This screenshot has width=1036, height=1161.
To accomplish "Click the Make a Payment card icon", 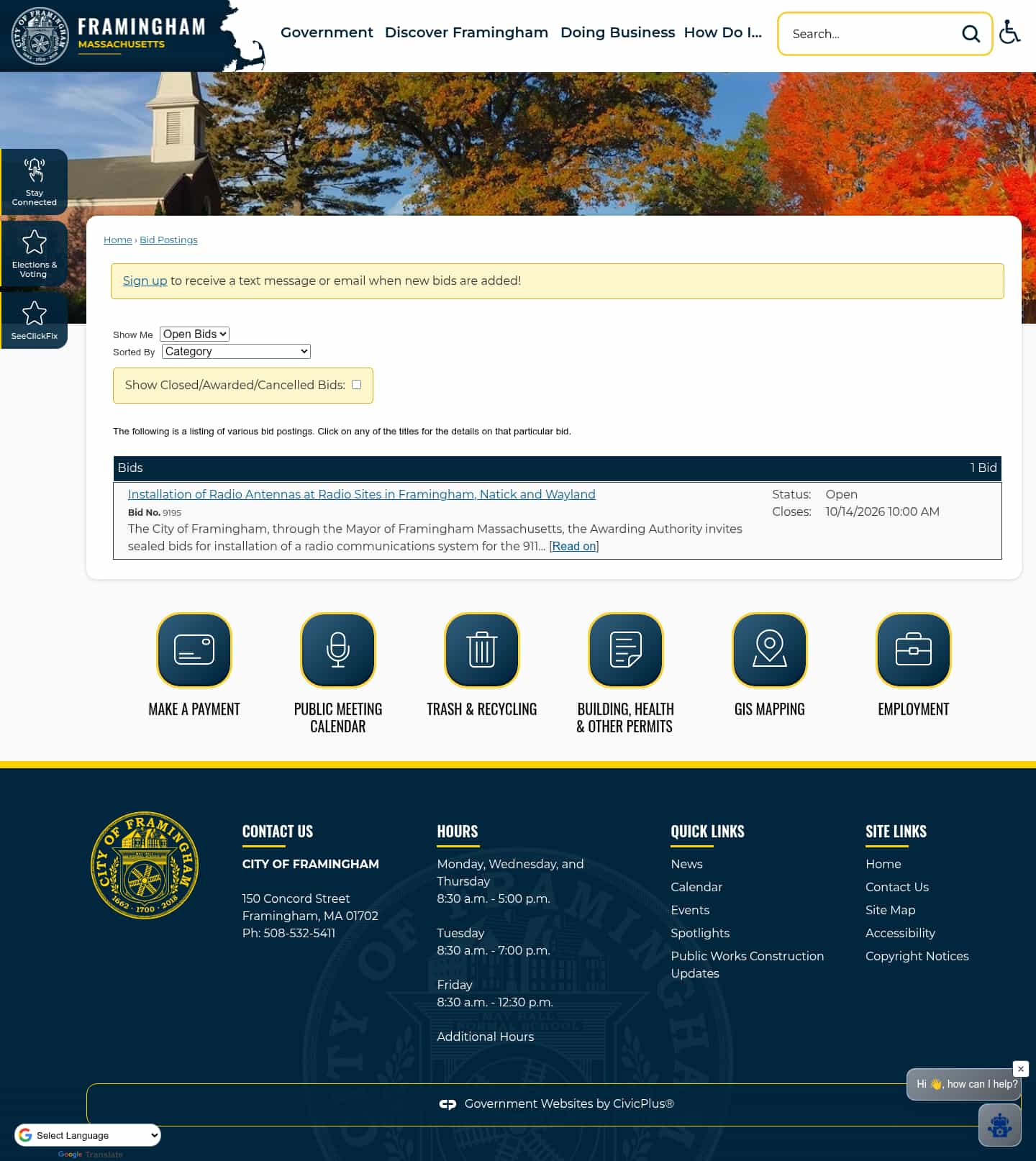I will [x=194, y=650].
